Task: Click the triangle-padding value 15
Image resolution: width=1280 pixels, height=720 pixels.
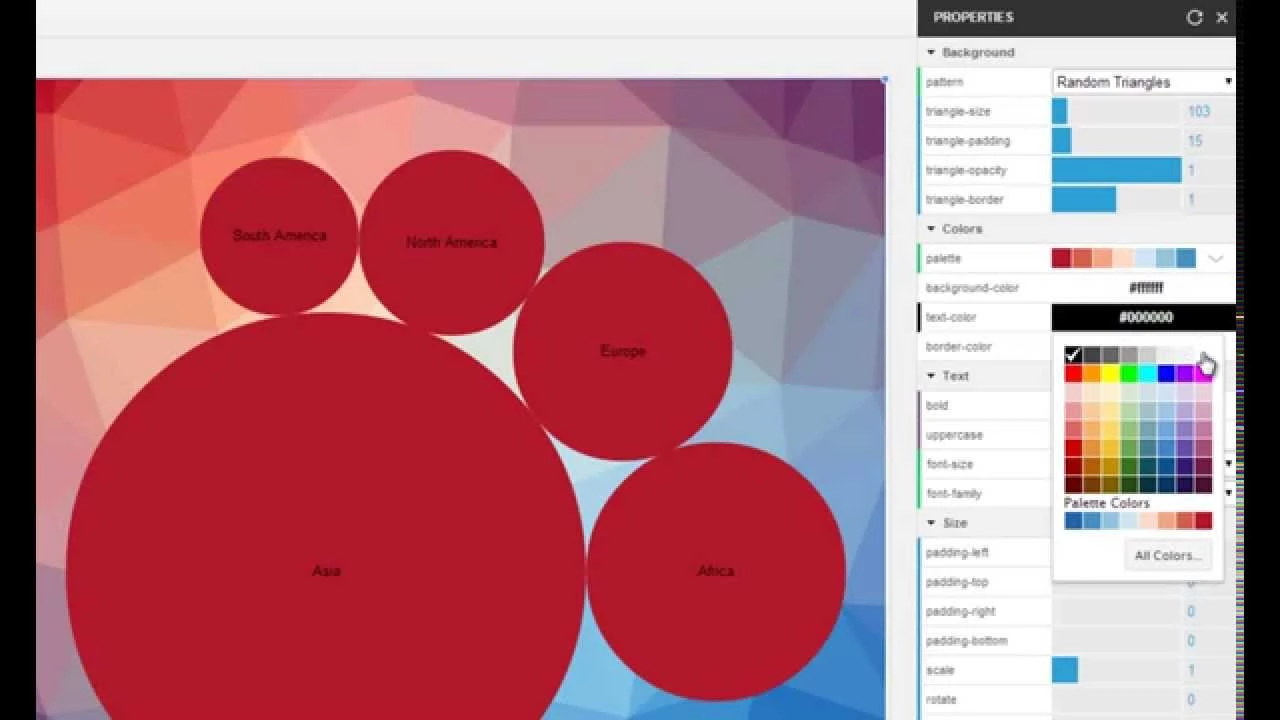Action: tap(1195, 141)
